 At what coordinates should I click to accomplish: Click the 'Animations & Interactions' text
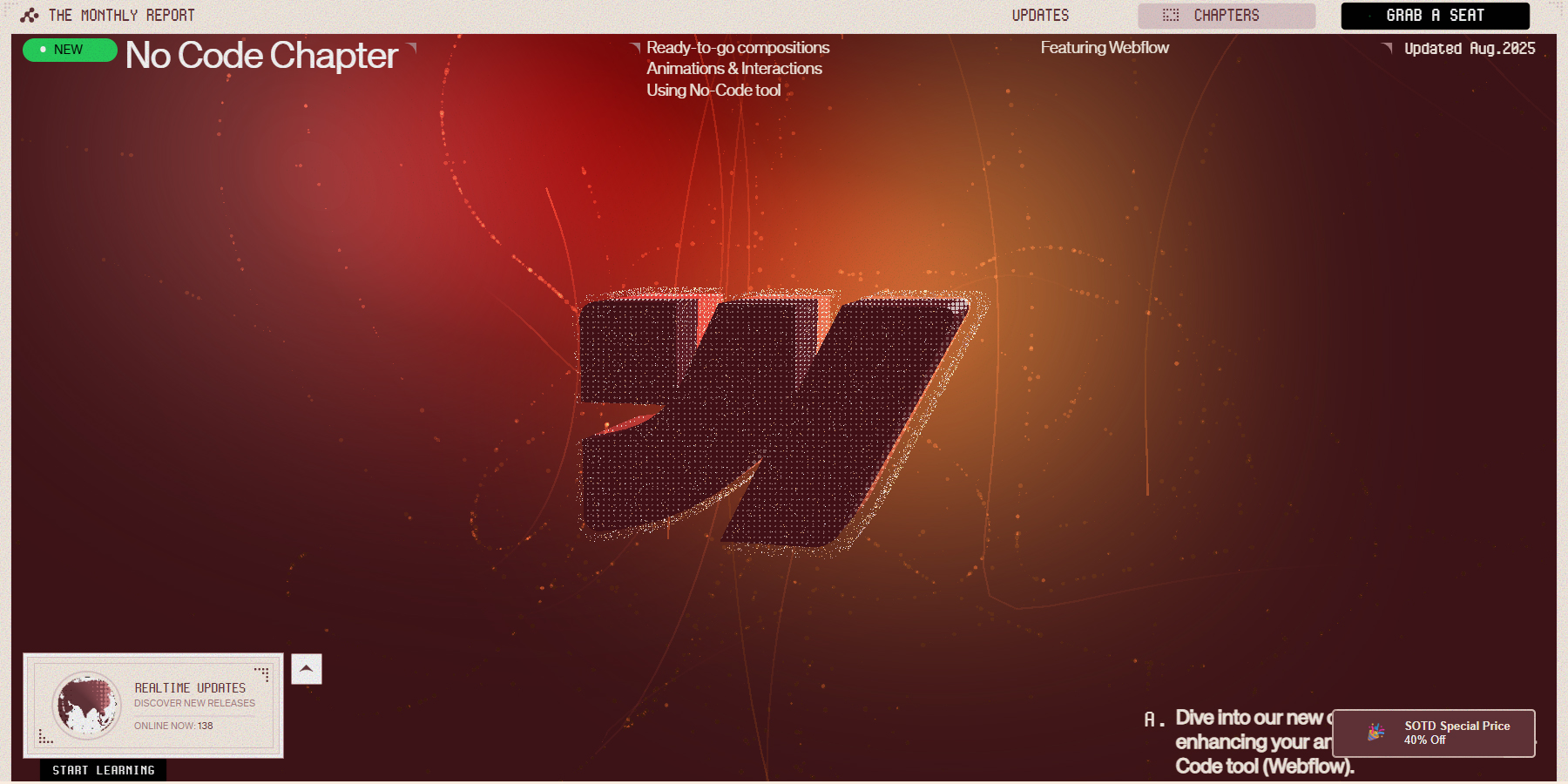pyautogui.click(x=733, y=69)
